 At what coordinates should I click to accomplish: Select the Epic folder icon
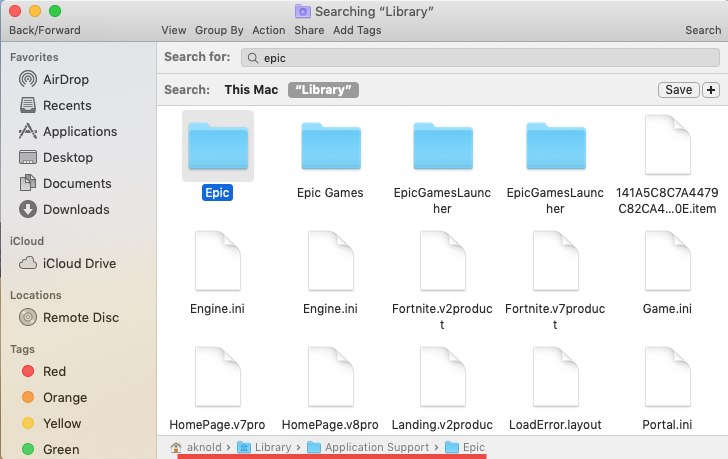(x=218, y=146)
